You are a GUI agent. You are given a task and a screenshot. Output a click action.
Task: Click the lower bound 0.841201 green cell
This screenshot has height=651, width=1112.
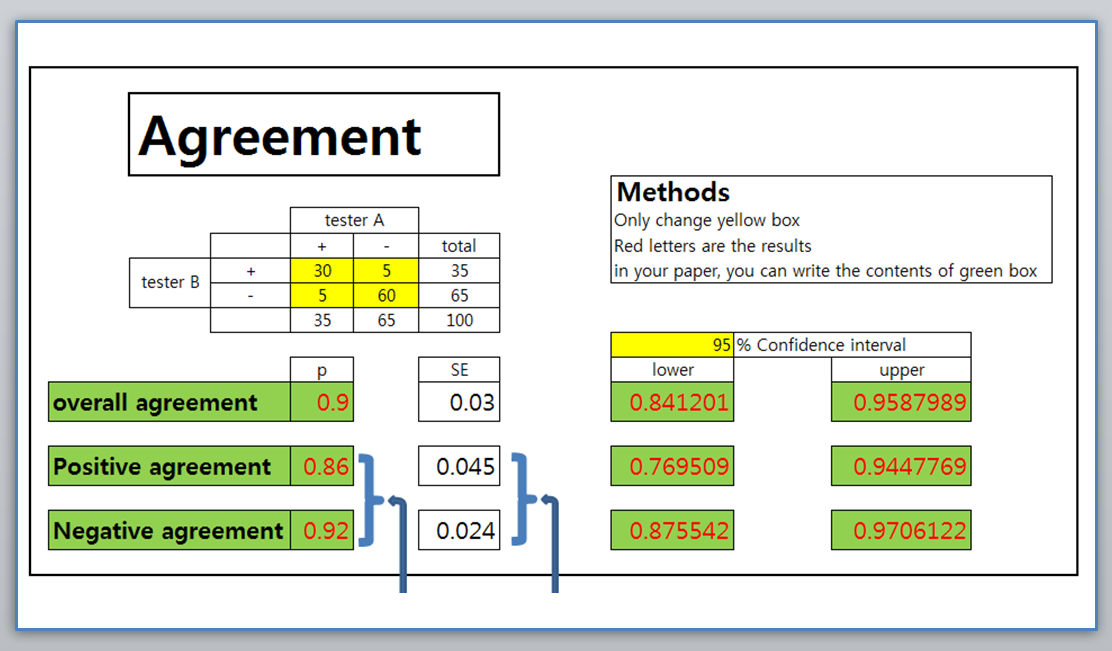click(x=672, y=401)
